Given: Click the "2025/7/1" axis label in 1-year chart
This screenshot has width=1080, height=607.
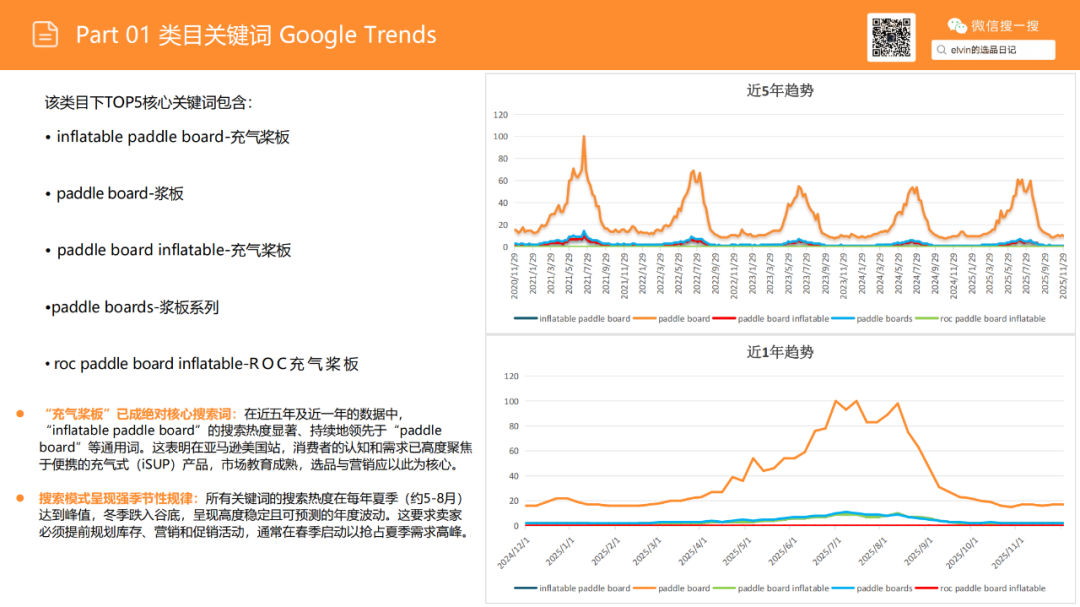Looking at the screenshot, I should point(827,550).
